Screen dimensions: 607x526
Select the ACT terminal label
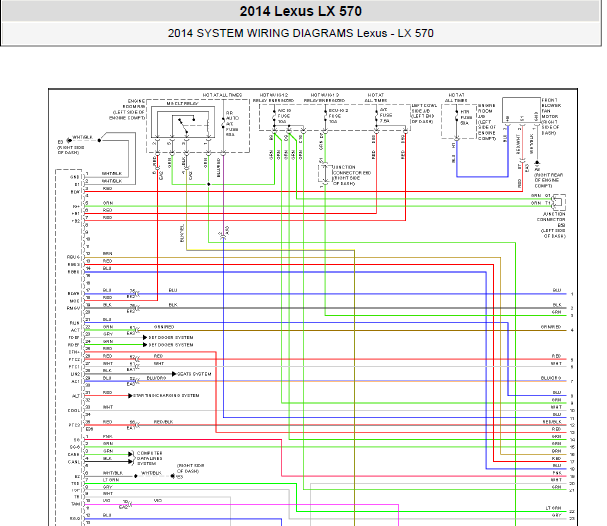(x=75, y=330)
